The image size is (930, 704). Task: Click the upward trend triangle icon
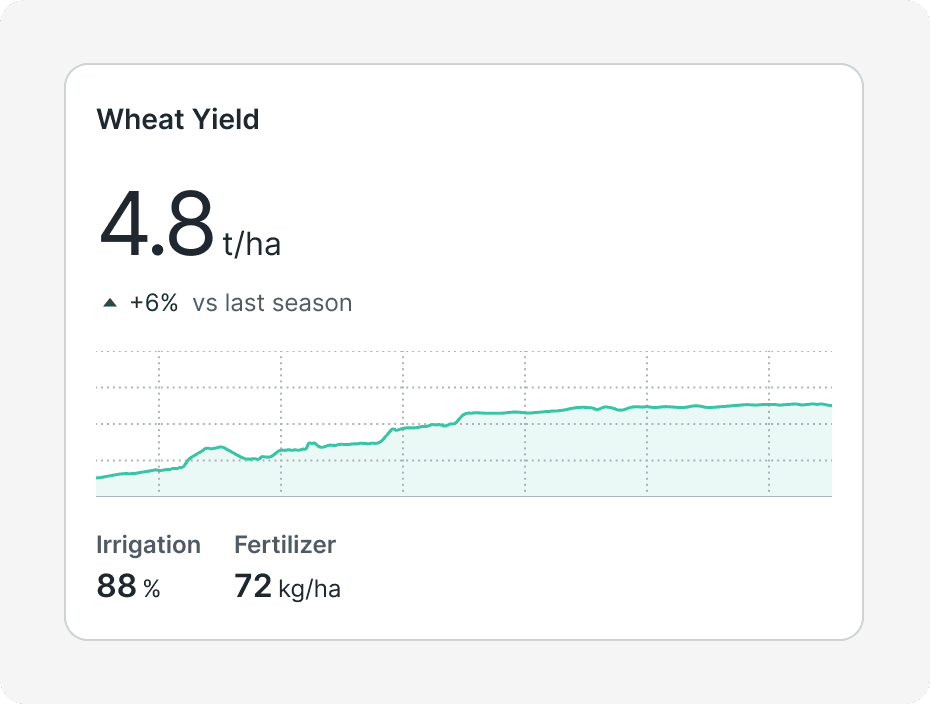click(x=110, y=303)
